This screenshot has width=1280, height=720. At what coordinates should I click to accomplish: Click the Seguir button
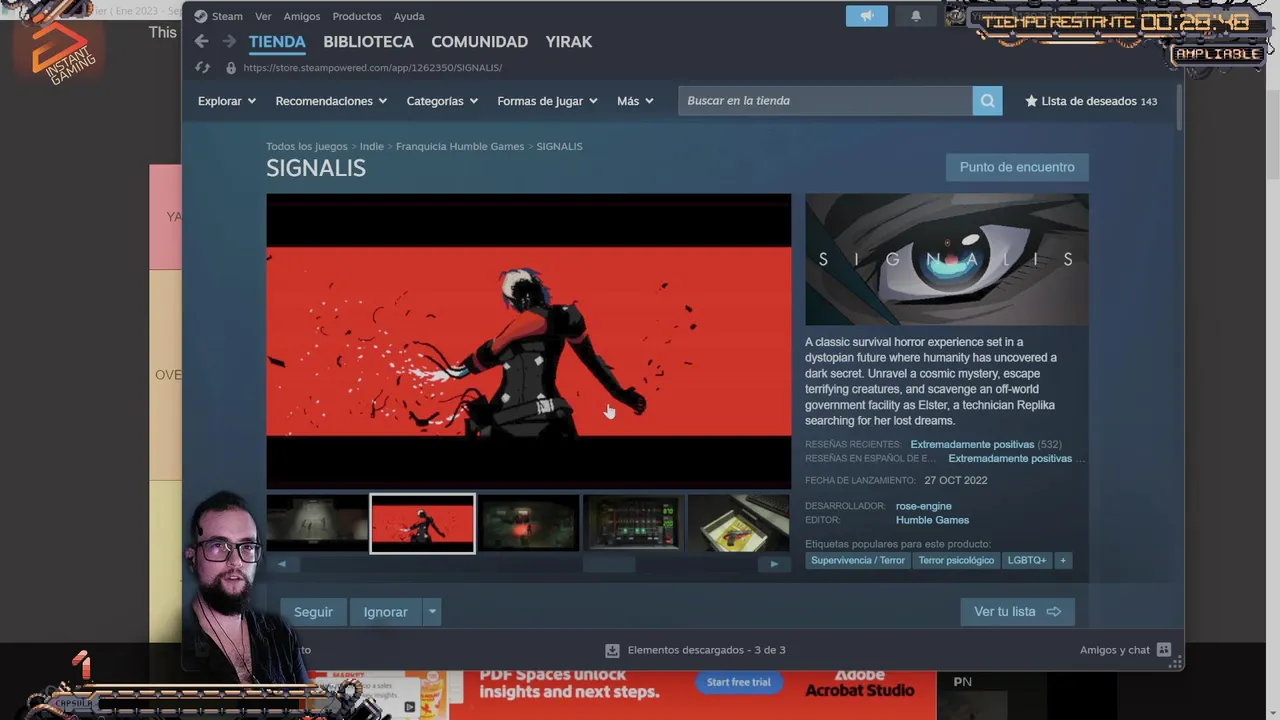coord(313,612)
